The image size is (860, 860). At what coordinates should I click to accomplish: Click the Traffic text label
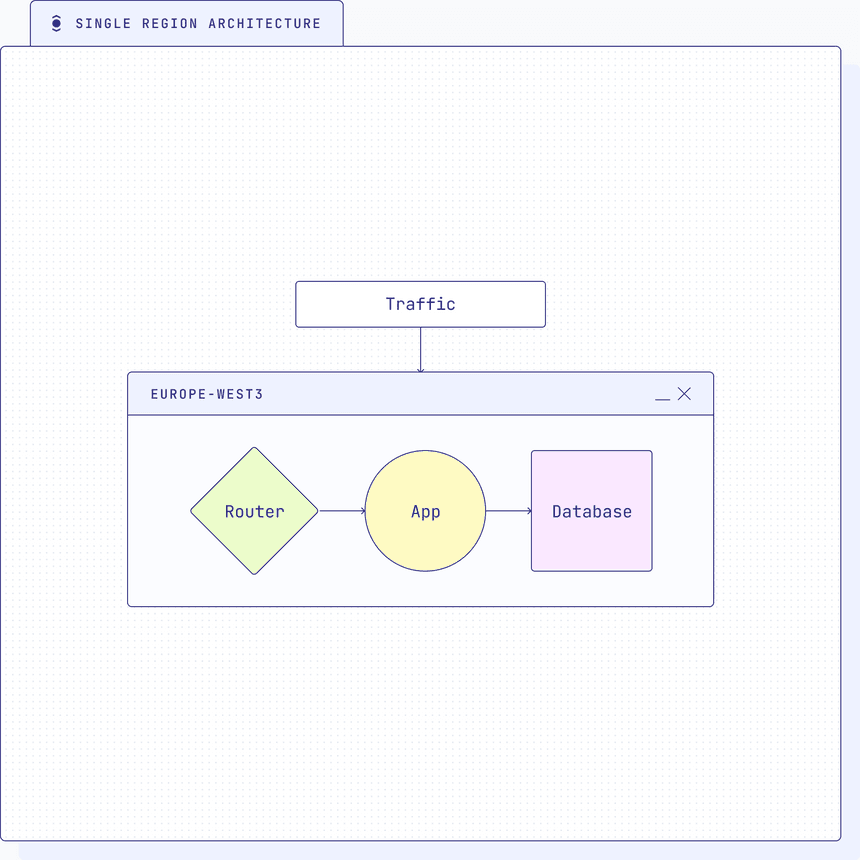[x=420, y=304]
